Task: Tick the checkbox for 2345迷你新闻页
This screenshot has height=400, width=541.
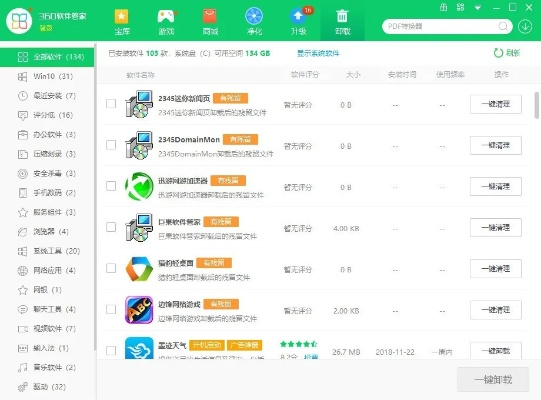Action: [111, 104]
